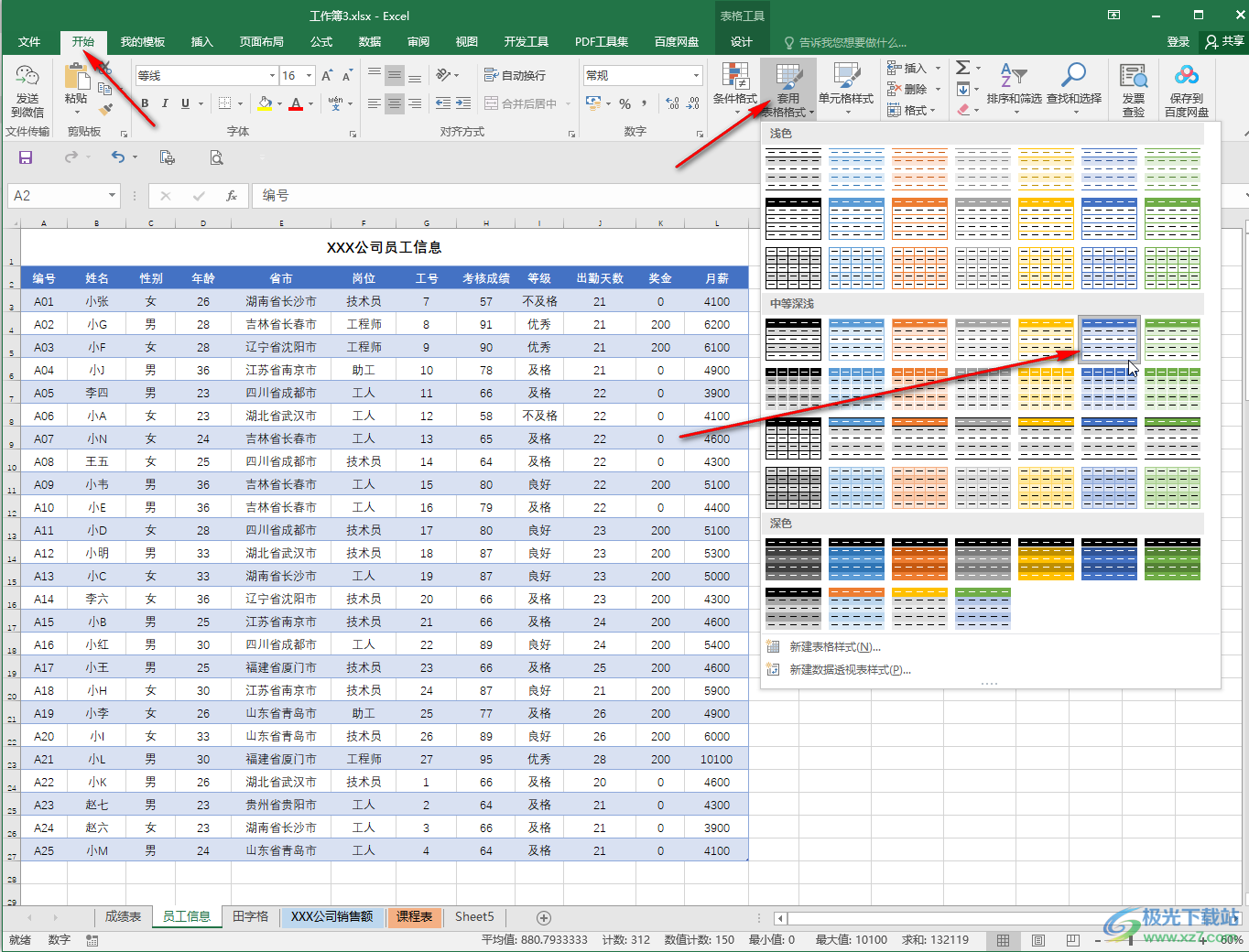Click the purple Save icon in quick access bar
Image resolution: width=1249 pixels, height=952 pixels.
(x=26, y=157)
